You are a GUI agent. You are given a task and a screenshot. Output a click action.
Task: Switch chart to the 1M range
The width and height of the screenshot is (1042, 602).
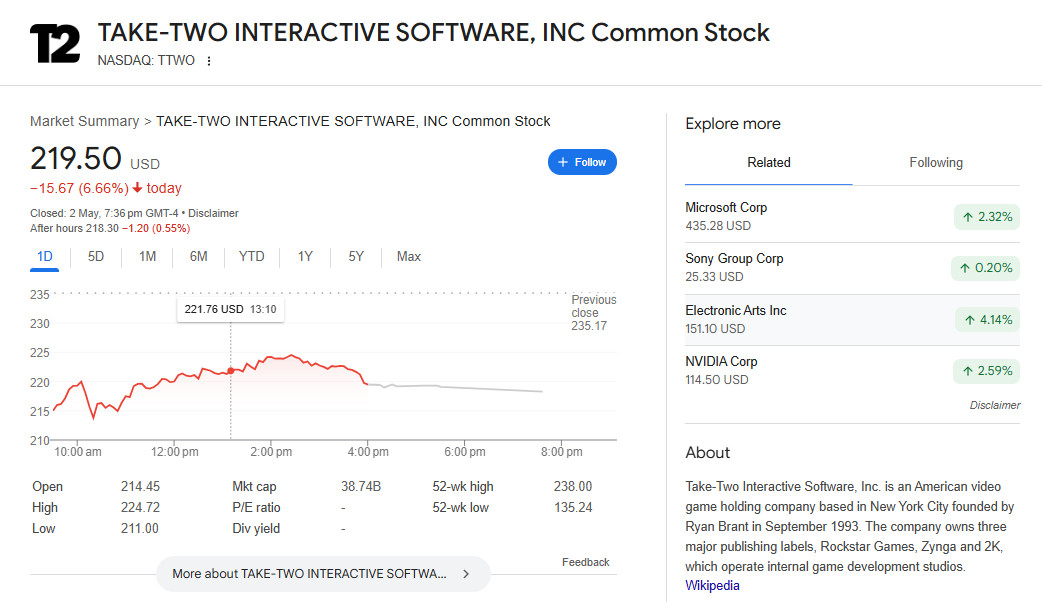147,257
